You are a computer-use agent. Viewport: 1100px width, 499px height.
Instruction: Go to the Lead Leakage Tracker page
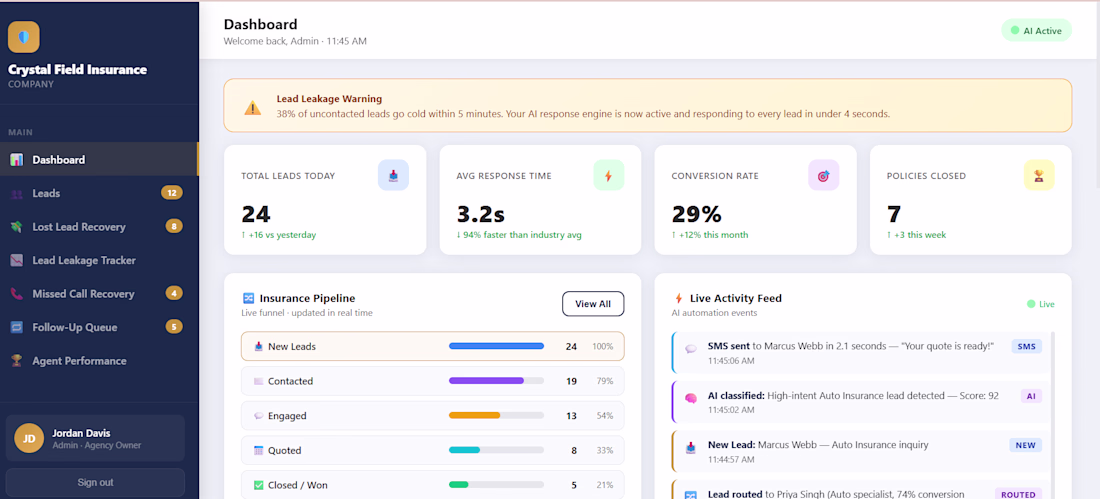[x=99, y=260]
